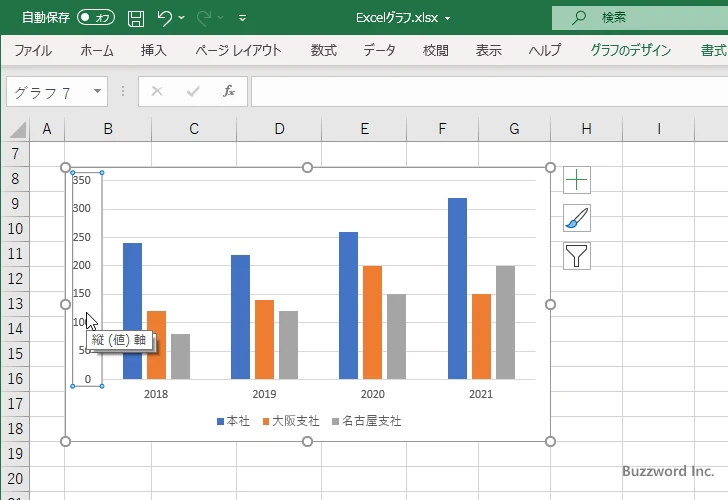Click the 本社 legend entry

(234, 421)
